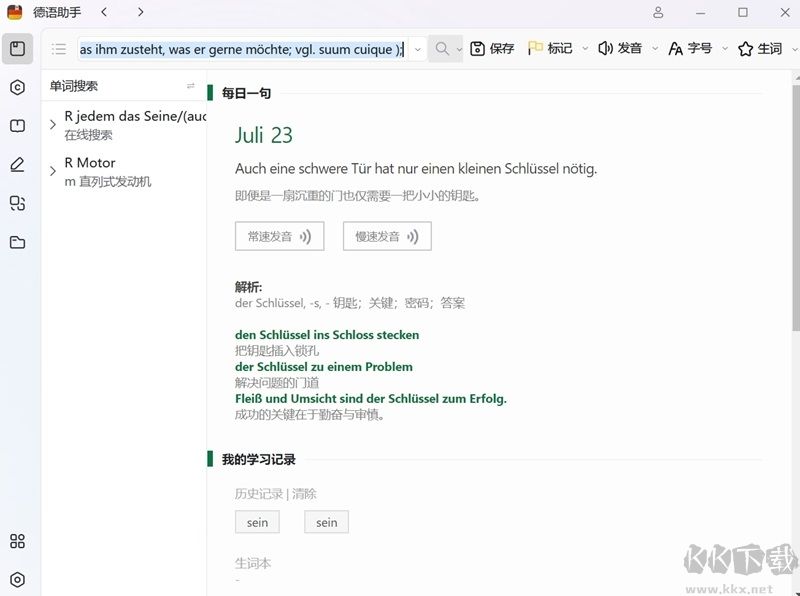
Task: Open the settings gear at sidebar bottom
Action: coord(16,580)
